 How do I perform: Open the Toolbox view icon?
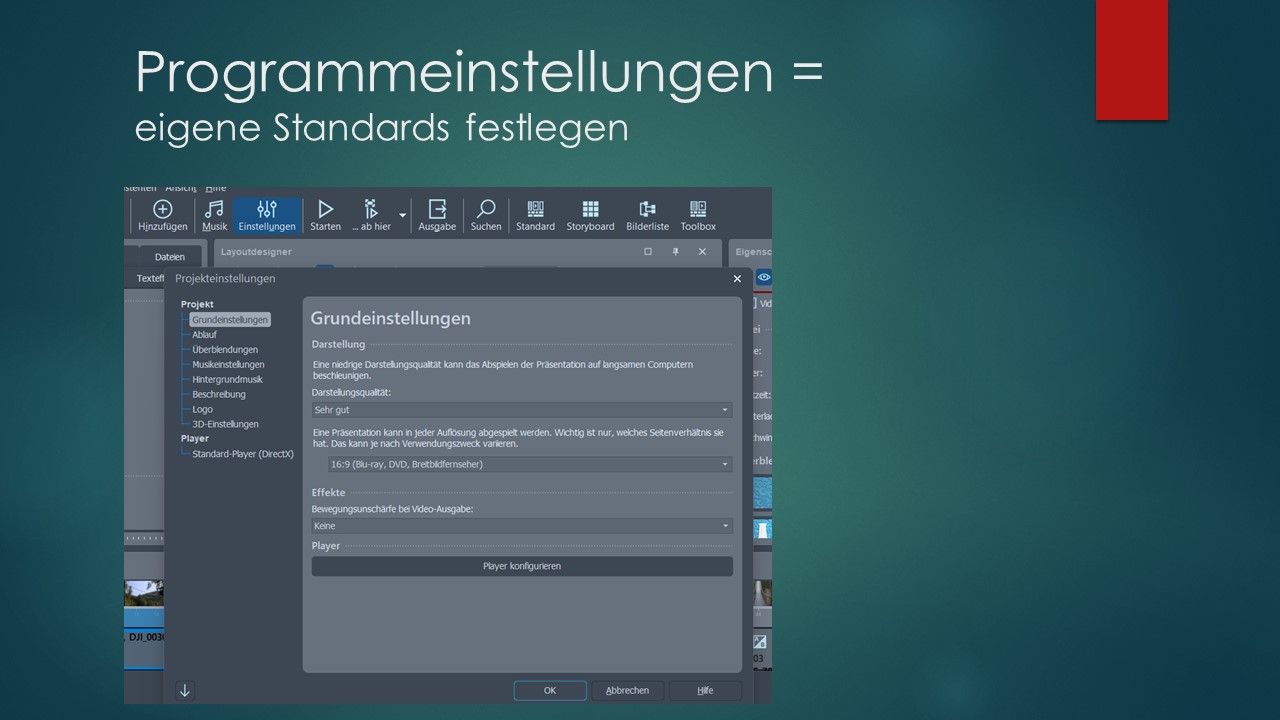coord(698,209)
